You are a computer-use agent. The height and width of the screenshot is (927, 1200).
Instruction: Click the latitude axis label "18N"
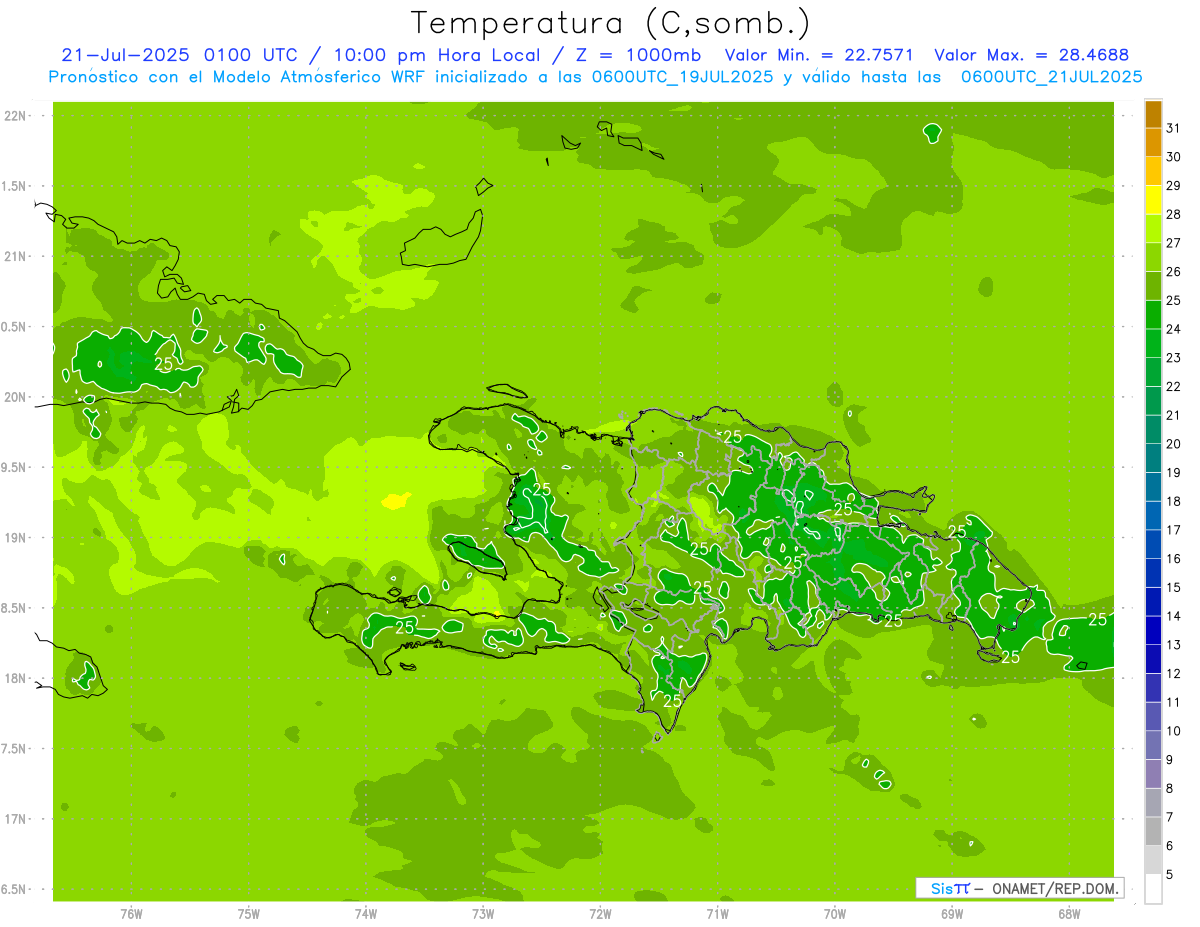pos(16,678)
